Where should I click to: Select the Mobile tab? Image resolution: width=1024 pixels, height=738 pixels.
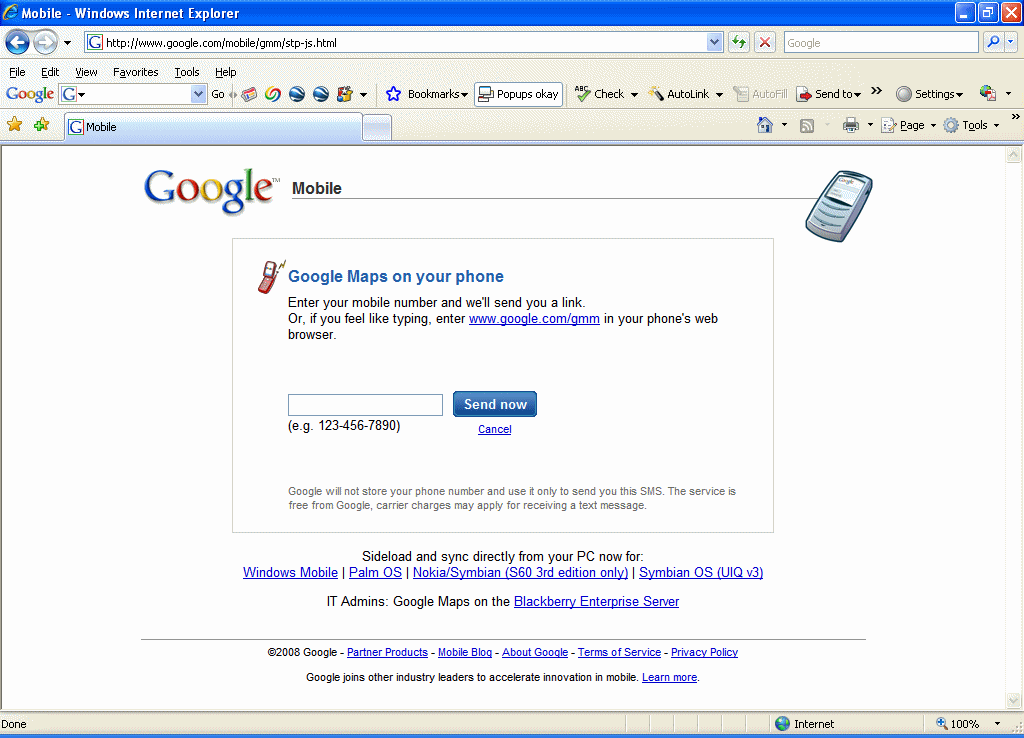[x=213, y=127]
